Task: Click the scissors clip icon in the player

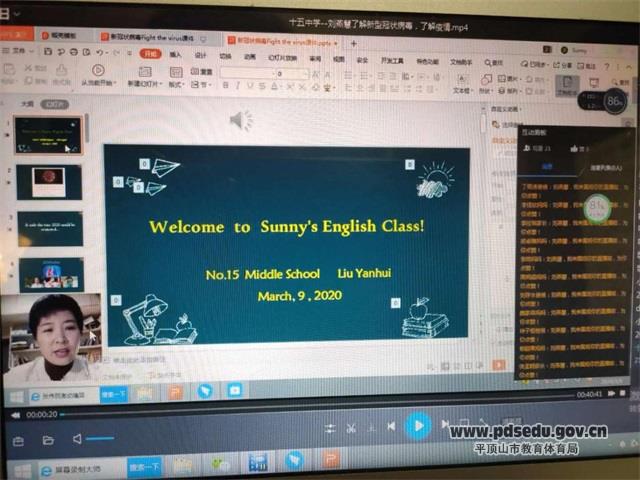Action: click(x=351, y=428)
